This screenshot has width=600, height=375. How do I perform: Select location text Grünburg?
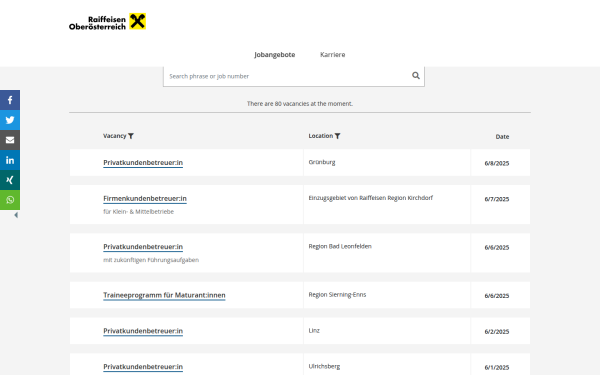click(x=322, y=162)
